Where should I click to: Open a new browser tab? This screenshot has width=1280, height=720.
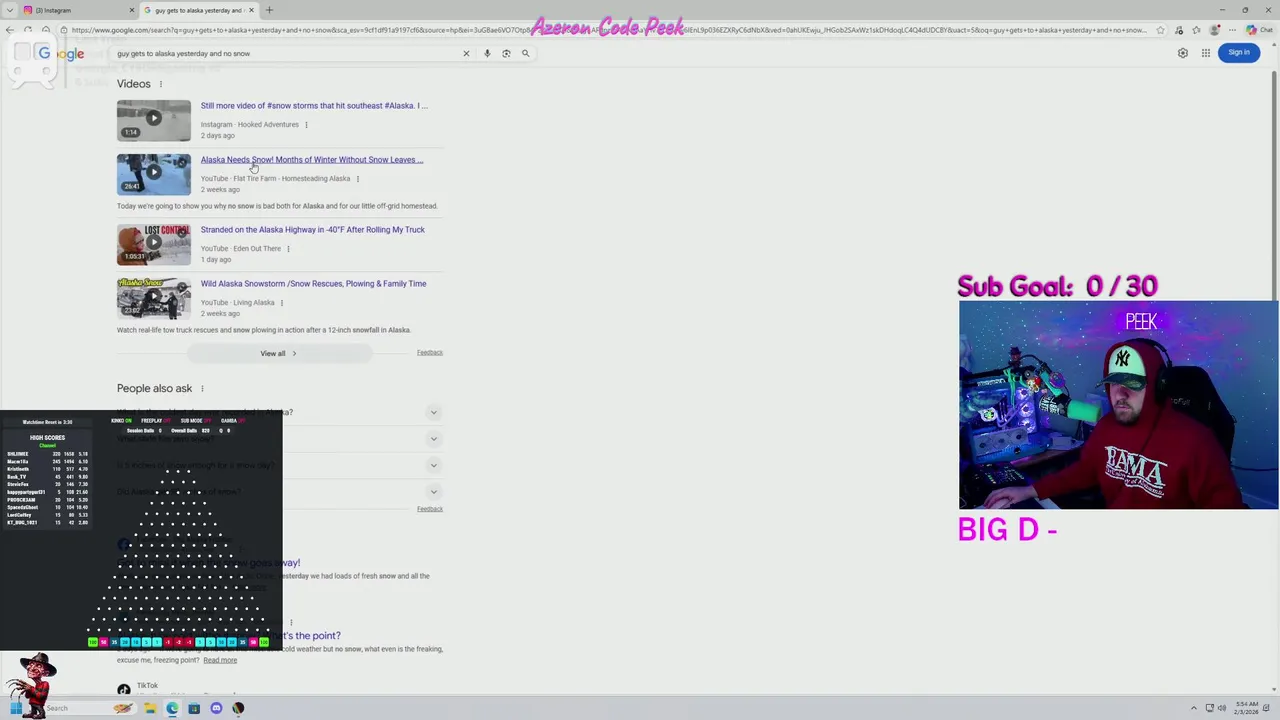click(269, 10)
